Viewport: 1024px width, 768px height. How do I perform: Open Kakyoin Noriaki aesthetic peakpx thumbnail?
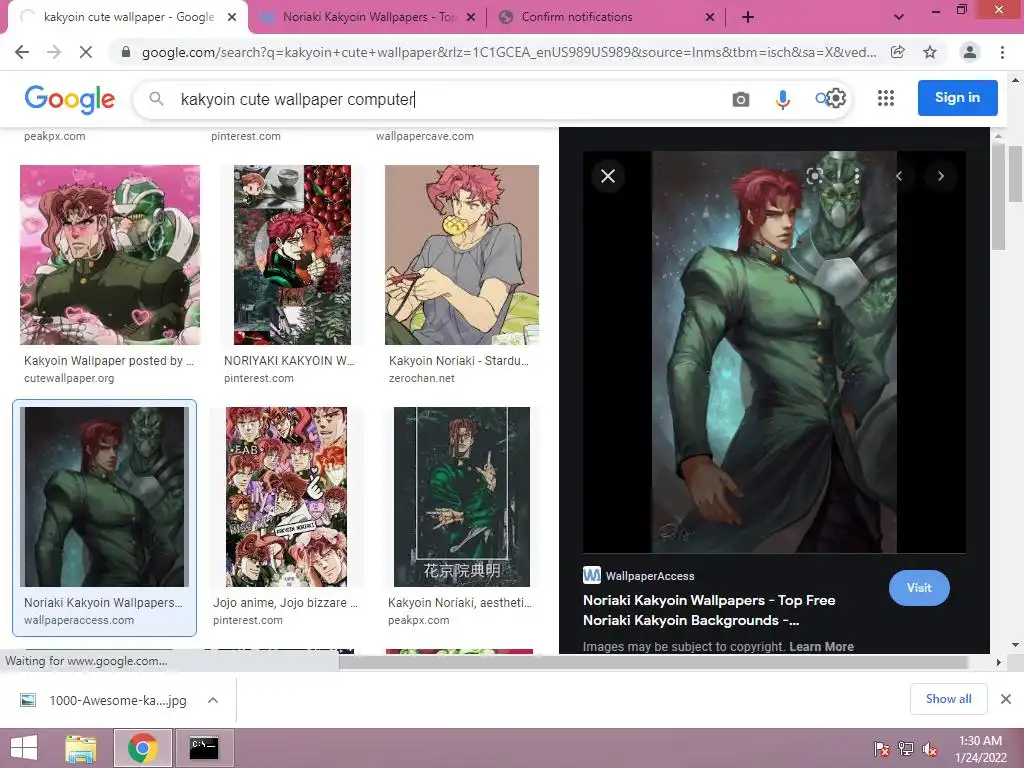(x=462, y=497)
